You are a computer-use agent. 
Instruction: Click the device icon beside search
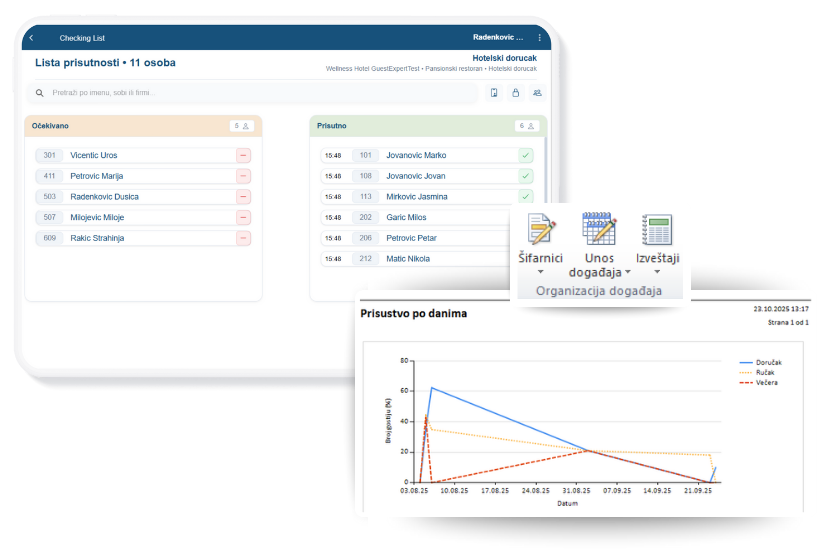point(494,93)
